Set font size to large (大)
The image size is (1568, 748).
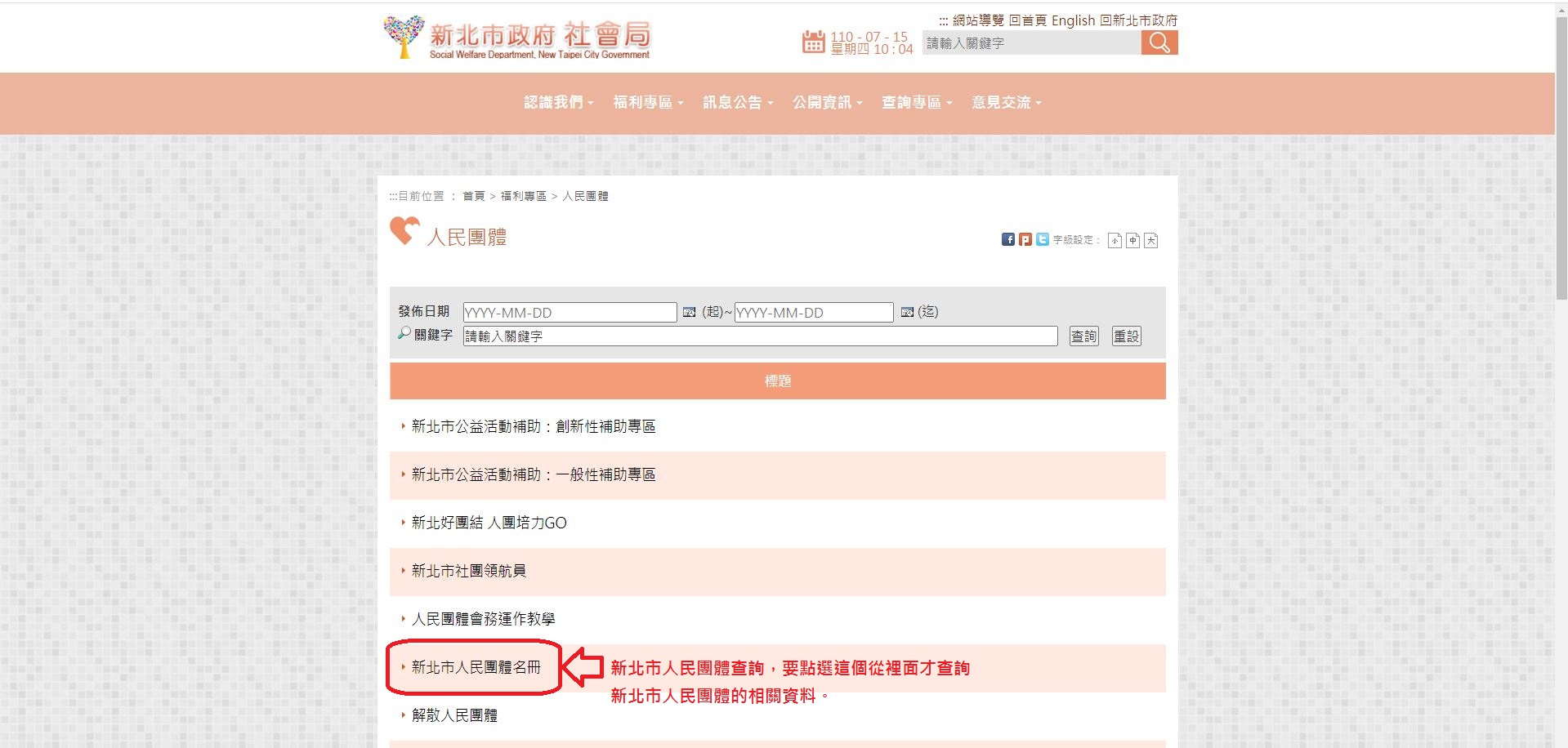[x=1150, y=240]
